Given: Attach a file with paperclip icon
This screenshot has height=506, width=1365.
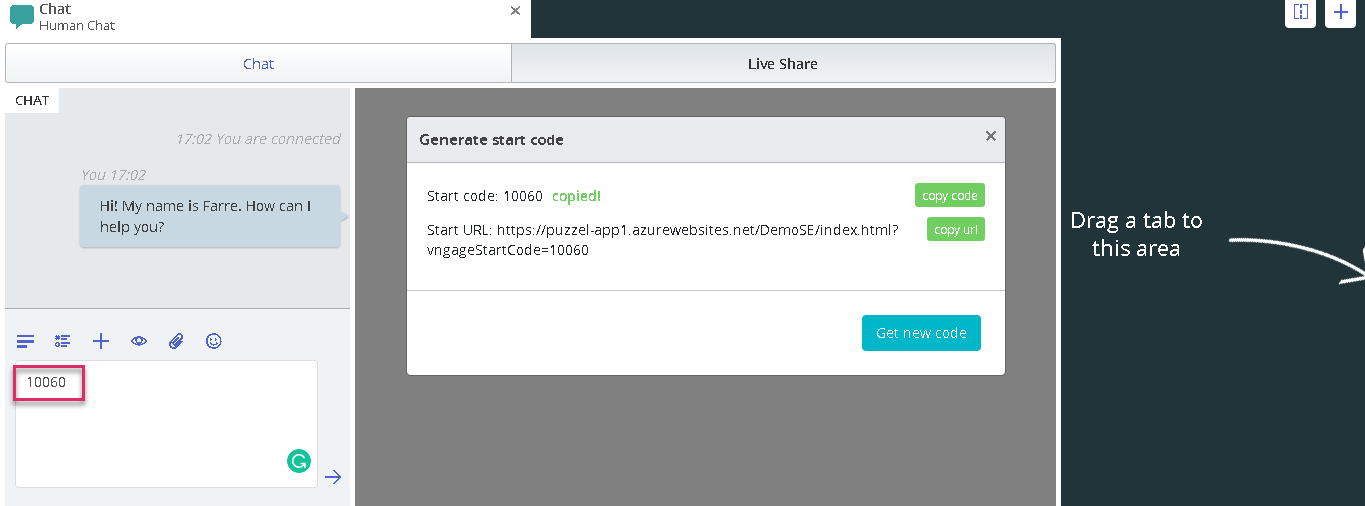Looking at the screenshot, I should click(x=176, y=341).
